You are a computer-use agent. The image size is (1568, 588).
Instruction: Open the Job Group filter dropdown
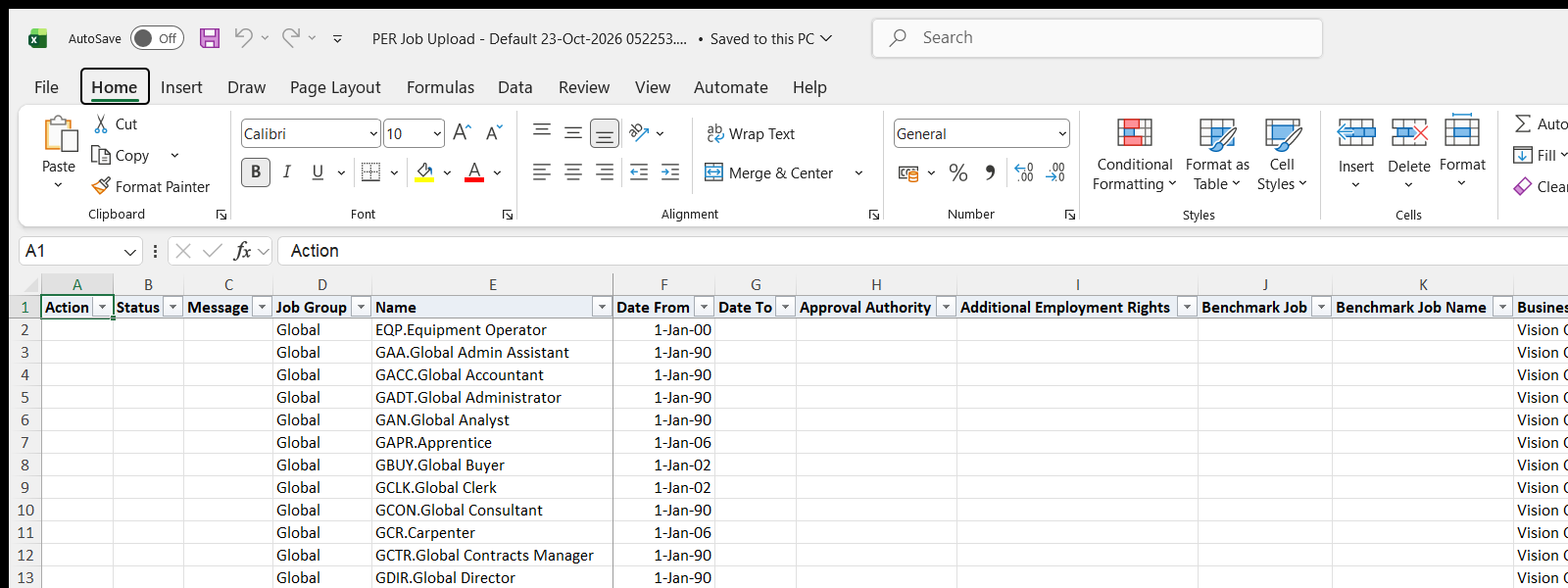361,308
